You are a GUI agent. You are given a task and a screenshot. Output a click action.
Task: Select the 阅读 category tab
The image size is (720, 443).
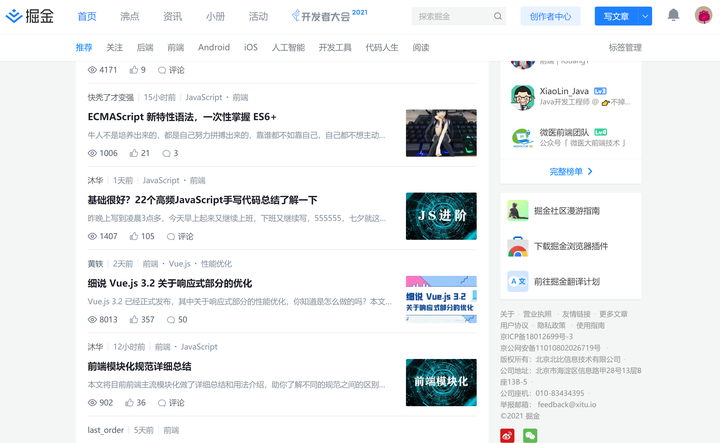421,47
